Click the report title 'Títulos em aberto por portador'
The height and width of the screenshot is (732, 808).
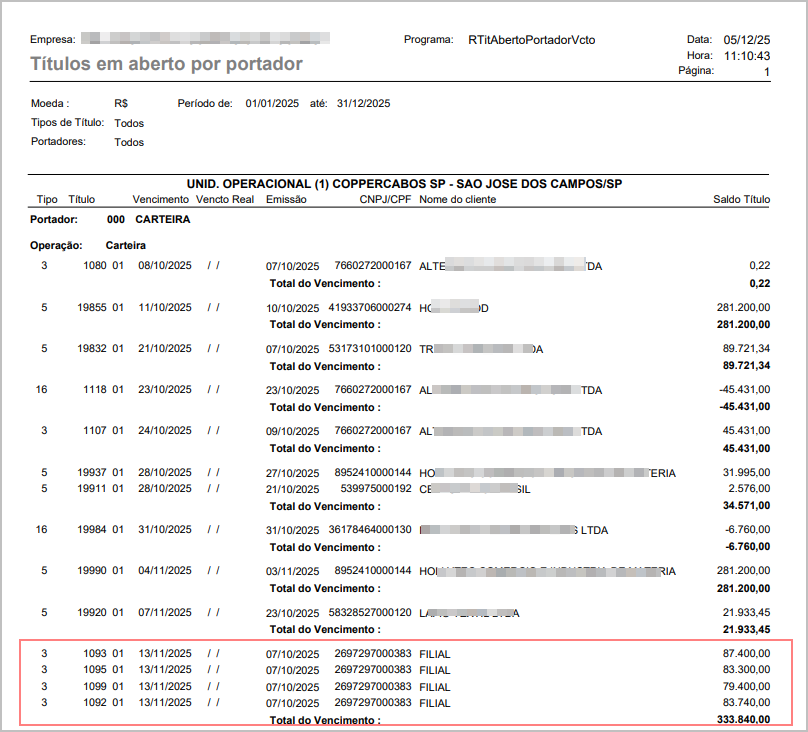[166, 64]
